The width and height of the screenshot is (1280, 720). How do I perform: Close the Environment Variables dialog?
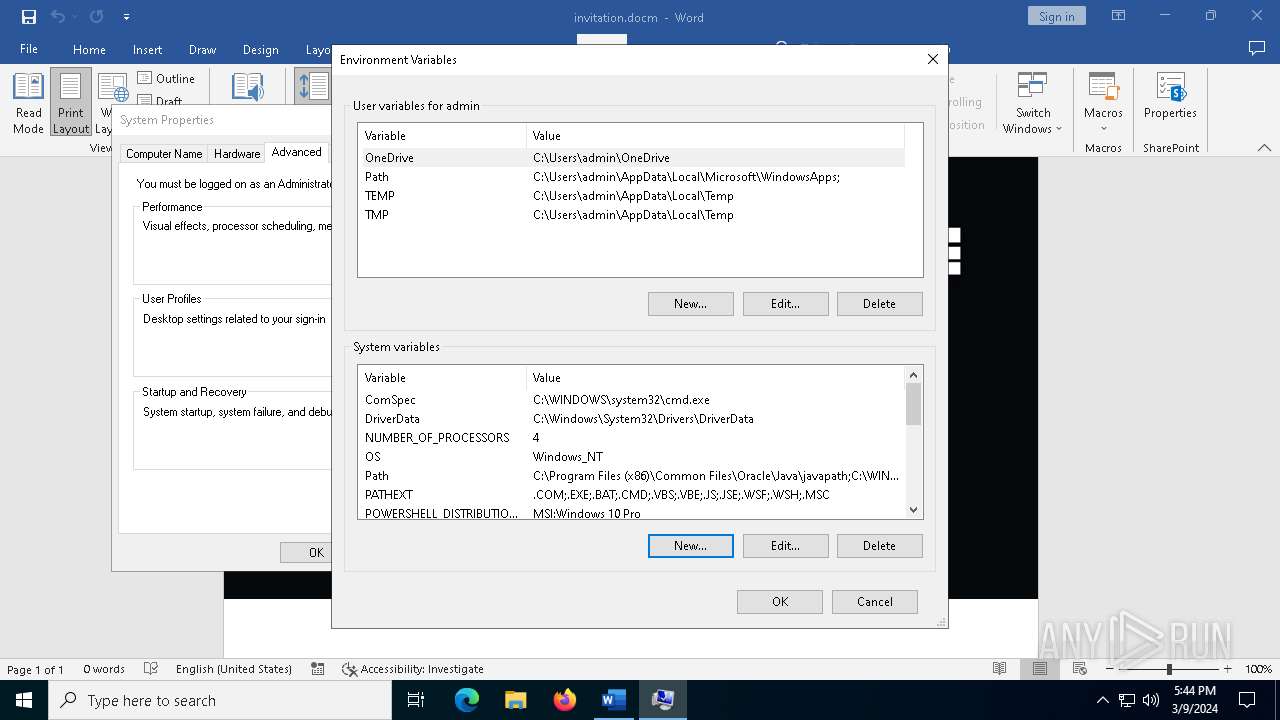click(x=933, y=59)
